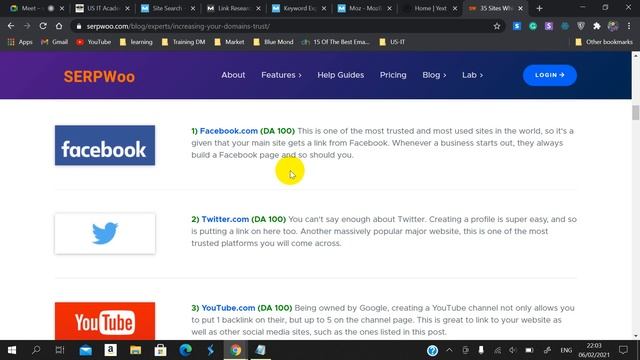Open the shield extension icon

[x=581, y=26]
